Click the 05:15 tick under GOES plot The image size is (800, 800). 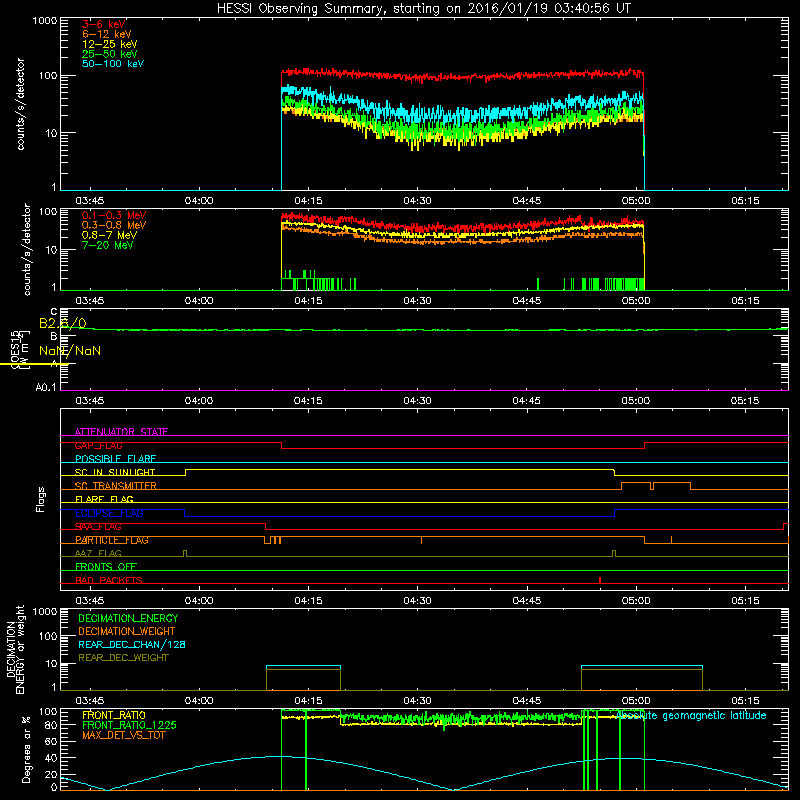(745, 401)
